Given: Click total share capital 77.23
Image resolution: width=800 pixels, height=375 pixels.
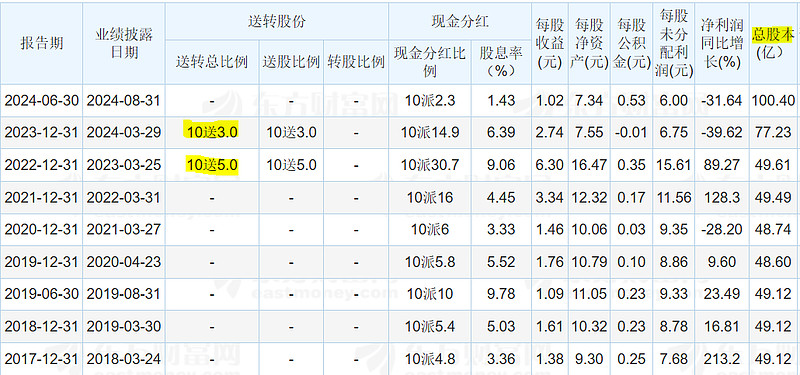Looking at the screenshot, I should click(x=774, y=133).
